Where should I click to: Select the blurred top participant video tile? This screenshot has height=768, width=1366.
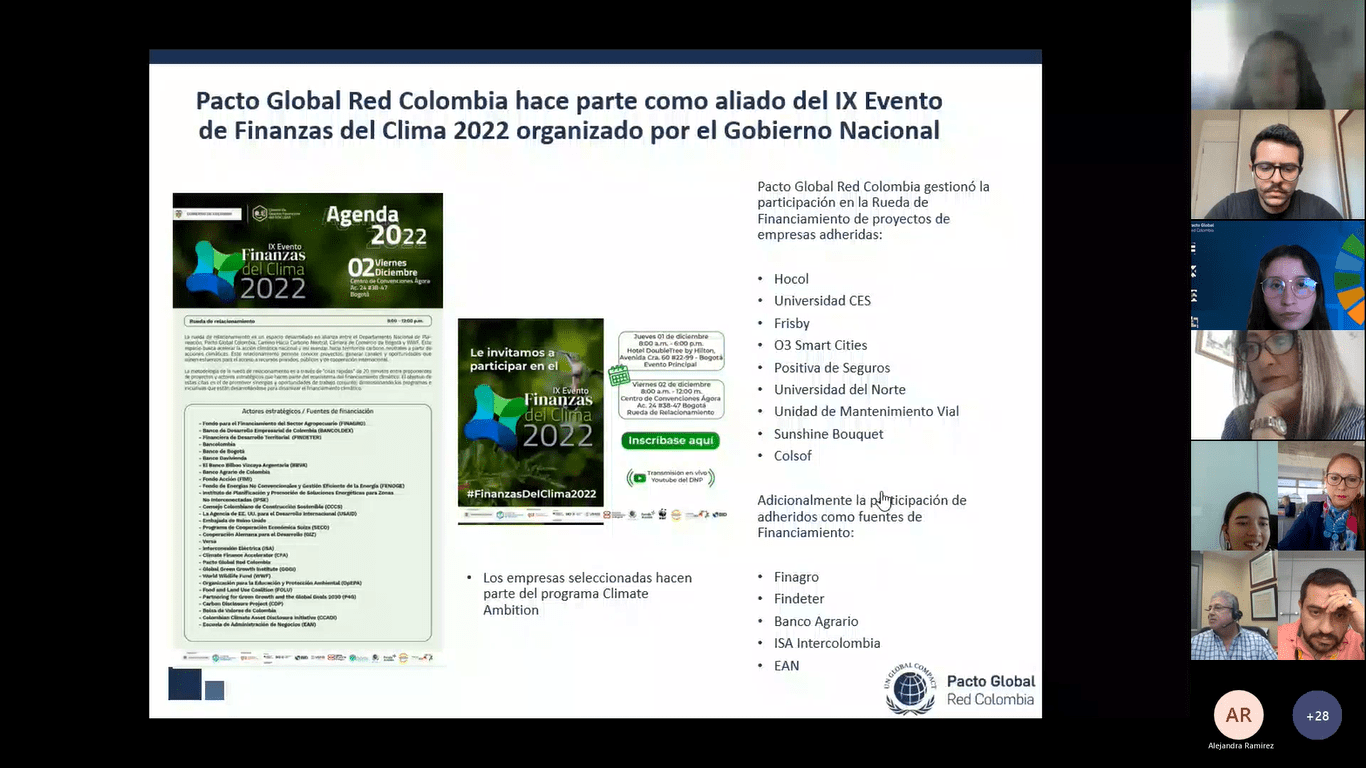(1277, 55)
